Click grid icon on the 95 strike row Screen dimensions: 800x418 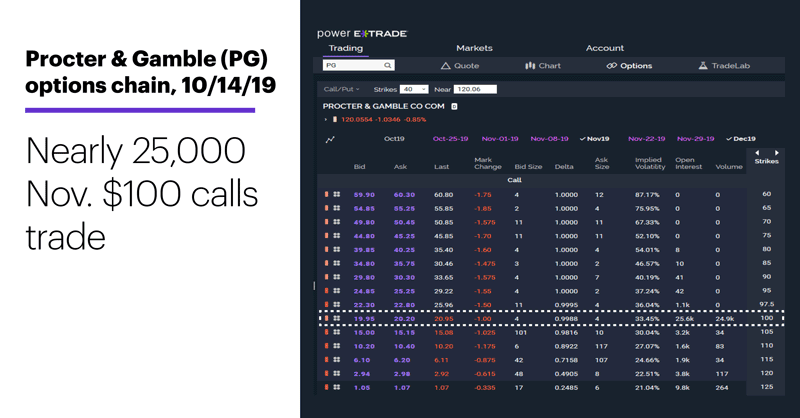337,291
